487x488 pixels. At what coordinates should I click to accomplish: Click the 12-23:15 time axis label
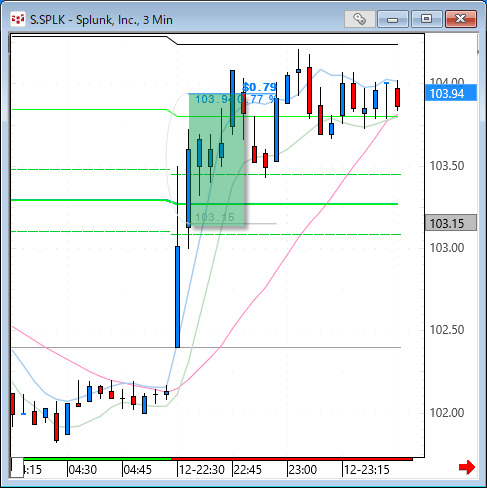point(366,470)
